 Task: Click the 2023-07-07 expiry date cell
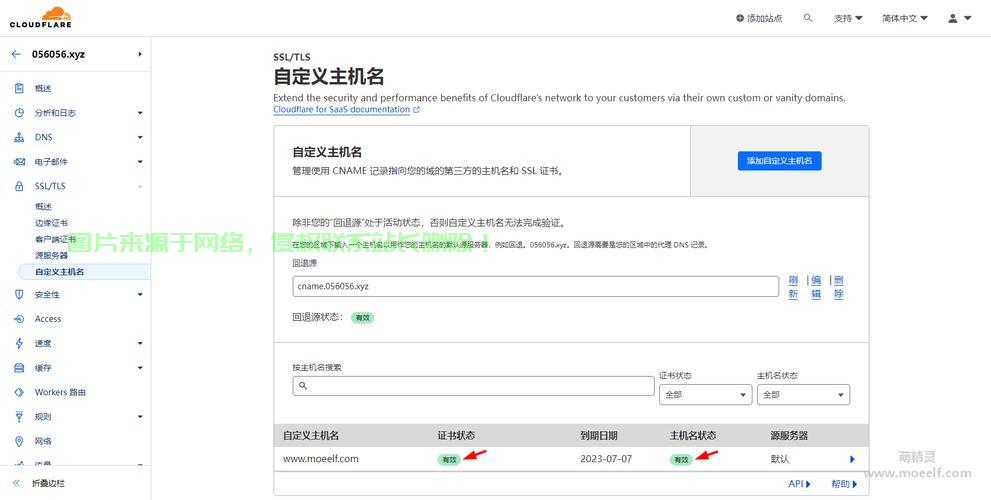pos(606,459)
